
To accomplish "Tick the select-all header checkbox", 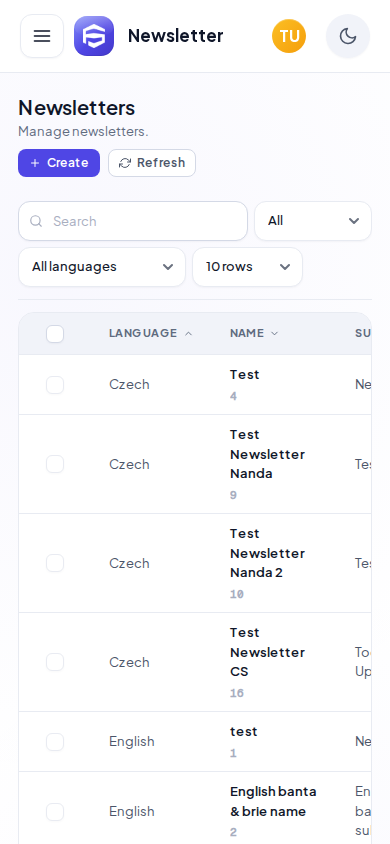I will click(x=55, y=334).
